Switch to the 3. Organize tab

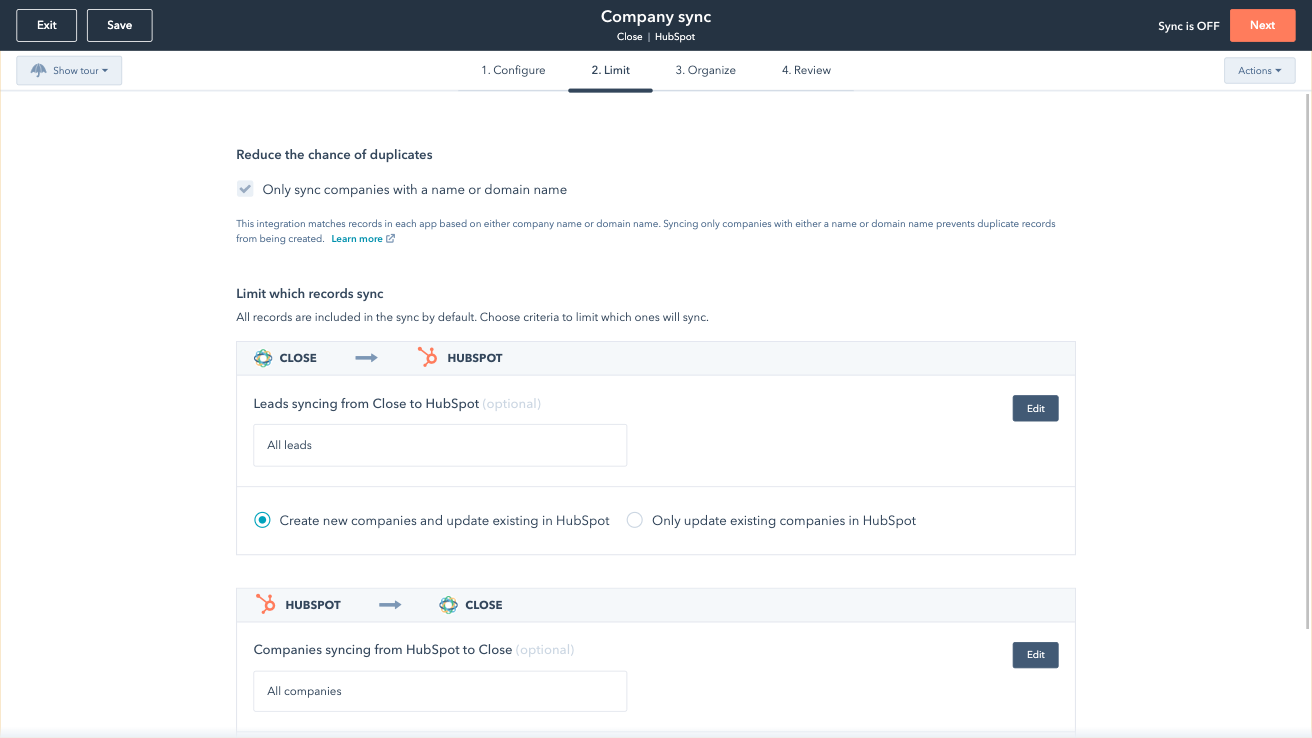(705, 70)
